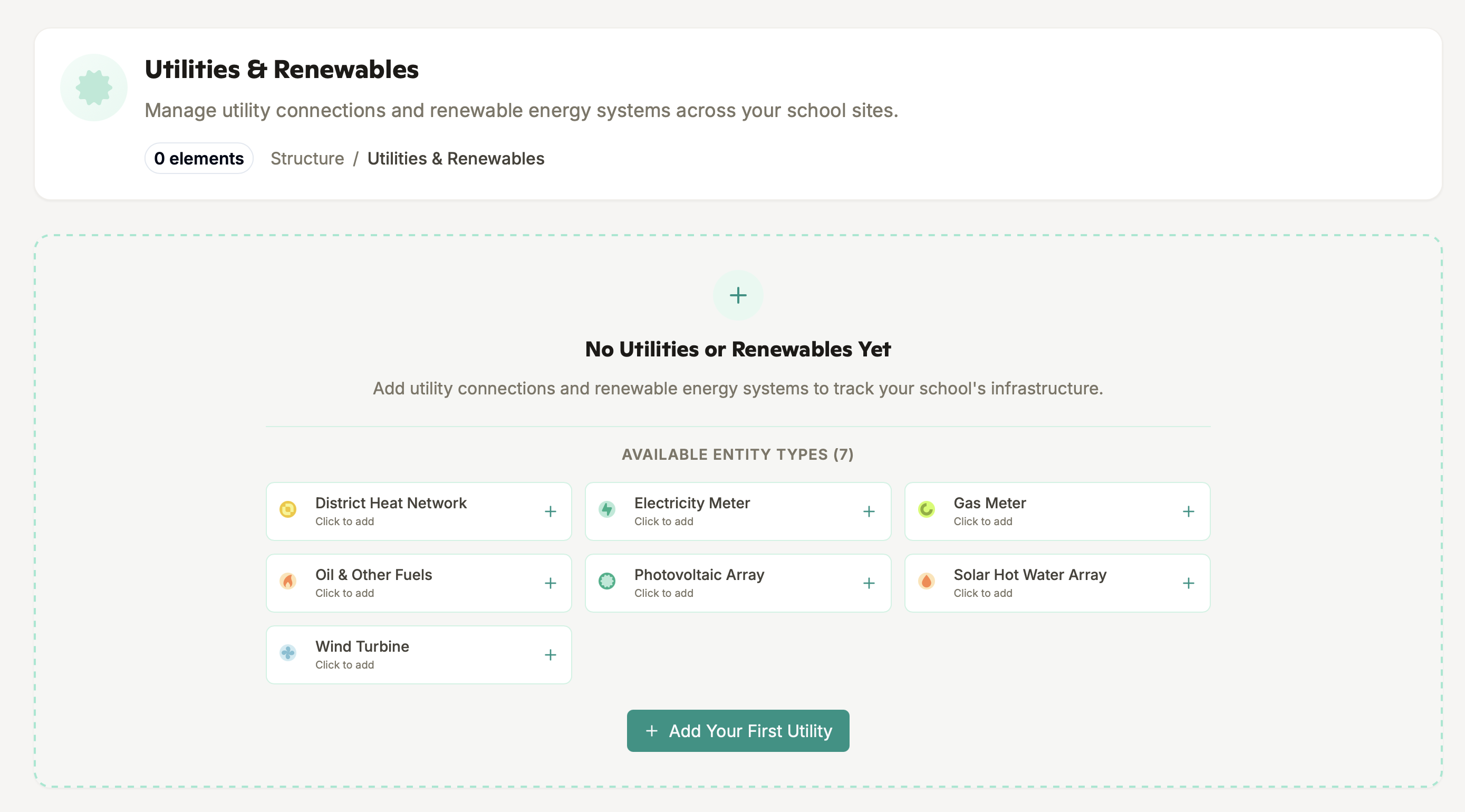Click the Utilities & Renewables header badge icon
This screenshot has height=812, width=1465.
point(94,88)
